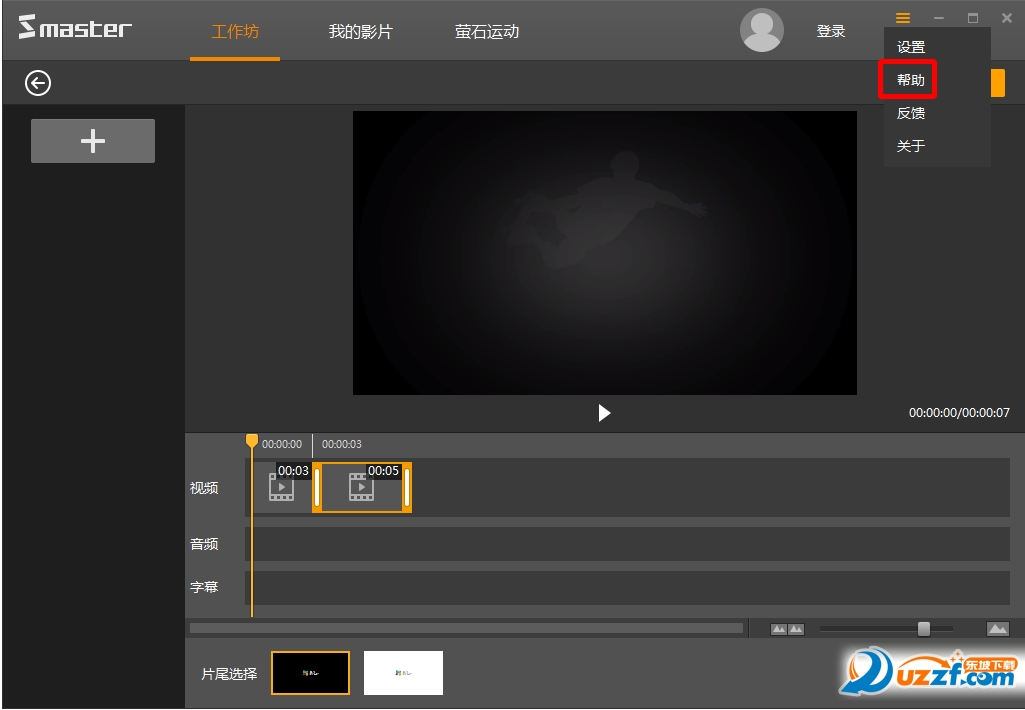Click the orange playhead marker
The height and width of the screenshot is (710, 1025).
point(252,441)
